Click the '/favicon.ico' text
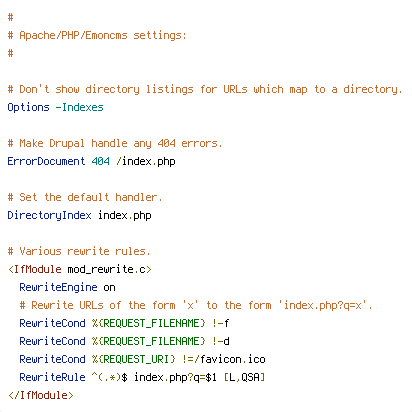Image resolution: width=412 pixels, height=412 pixels. [230, 359]
